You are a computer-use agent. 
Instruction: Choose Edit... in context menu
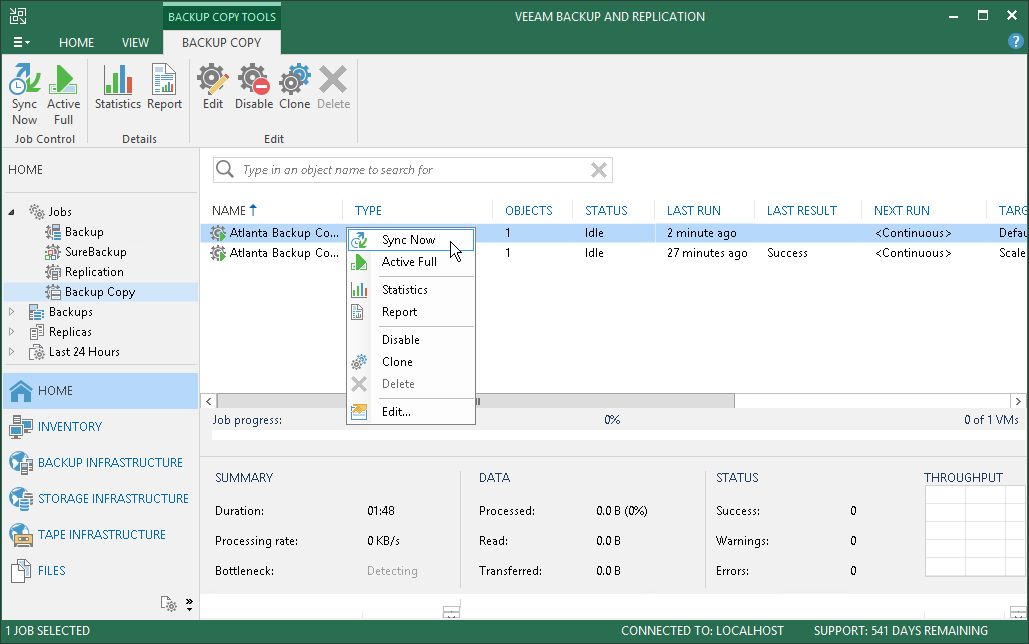(410, 412)
